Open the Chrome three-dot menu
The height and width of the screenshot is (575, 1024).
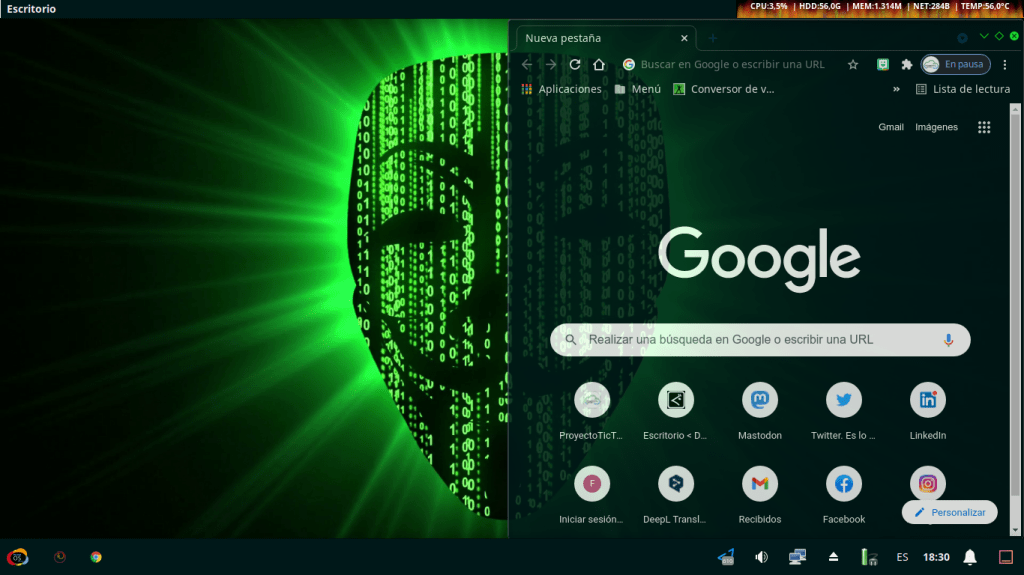pyautogui.click(x=1005, y=64)
